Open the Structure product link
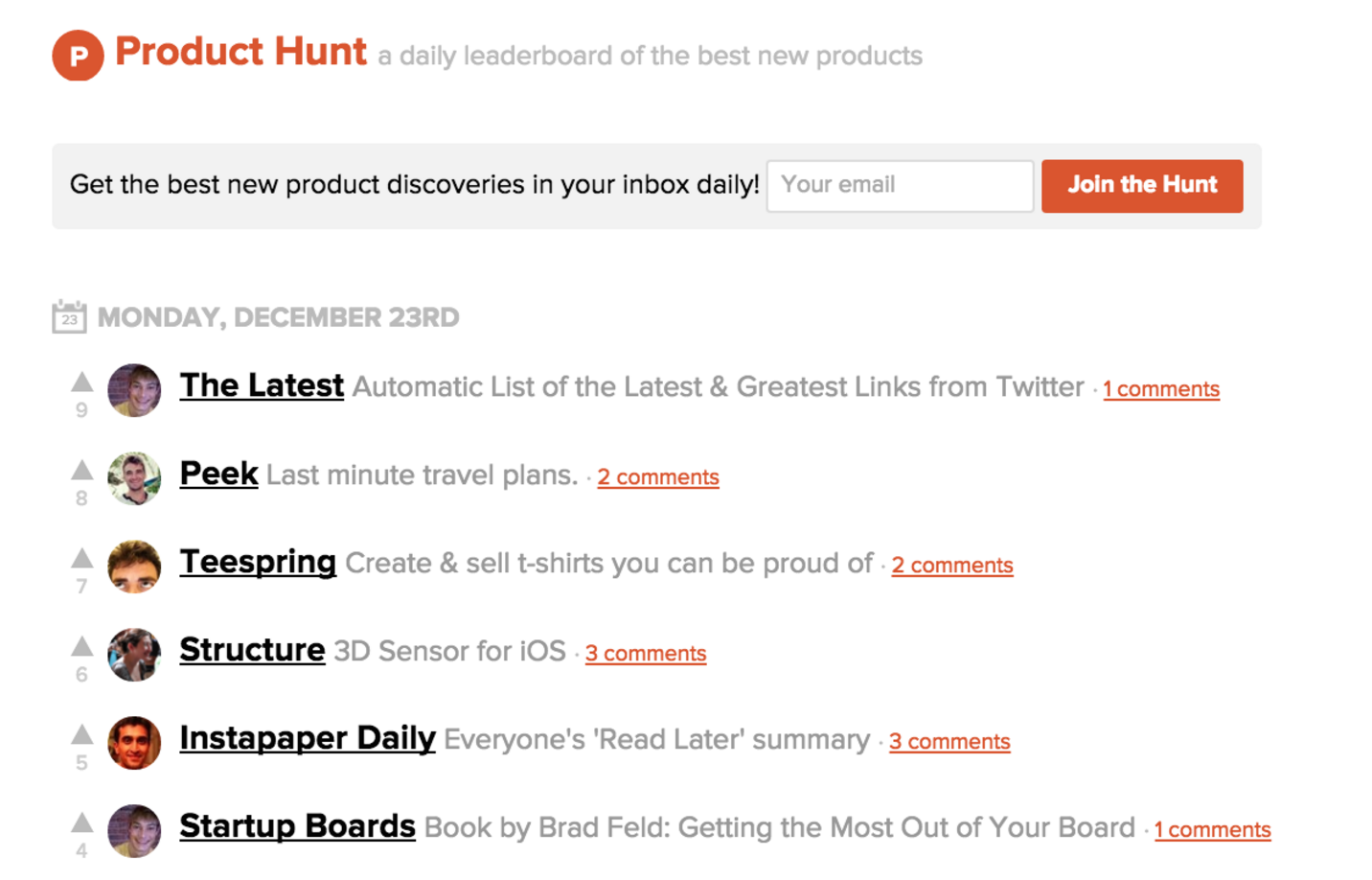 tap(252, 650)
